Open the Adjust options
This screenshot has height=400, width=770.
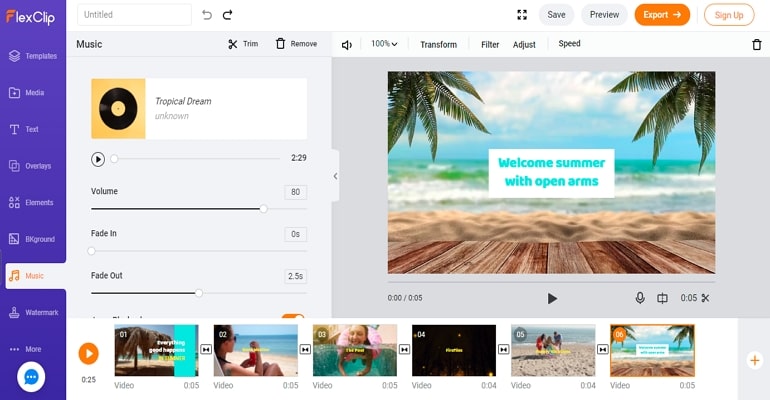[x=524, y=45]
